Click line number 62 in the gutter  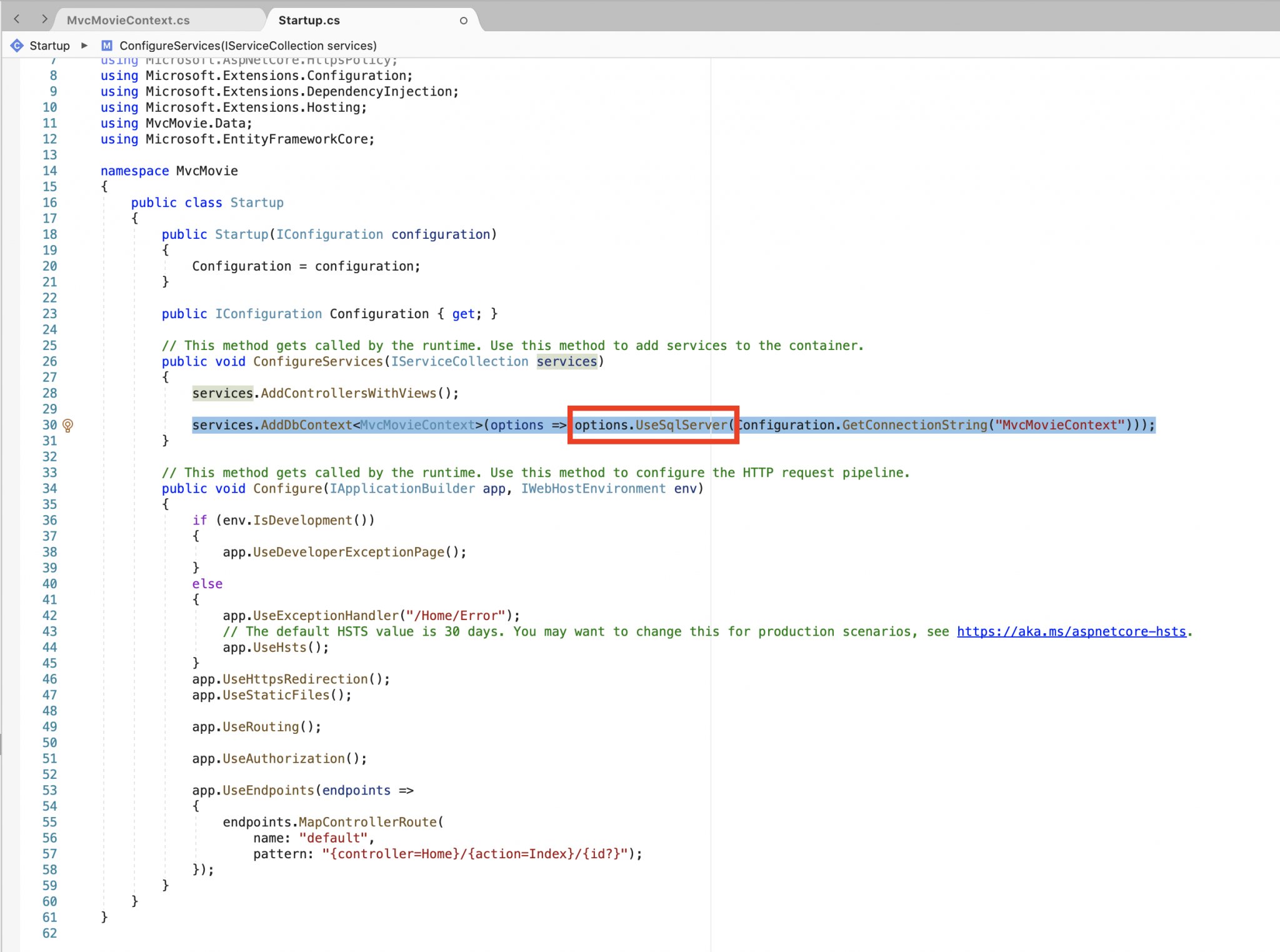50,933
